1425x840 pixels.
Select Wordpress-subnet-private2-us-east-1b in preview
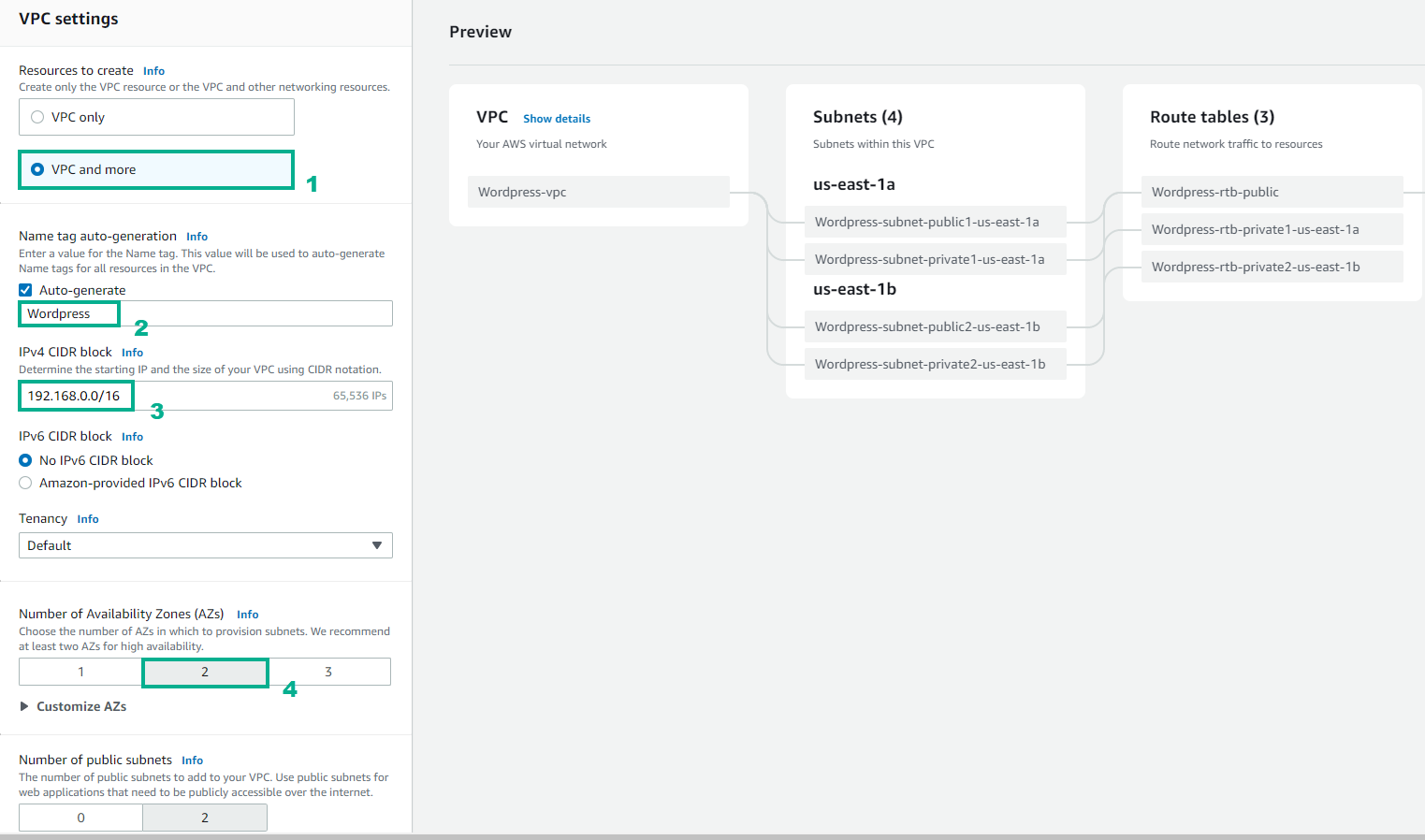pyautogui.click(x=936, y=364)
